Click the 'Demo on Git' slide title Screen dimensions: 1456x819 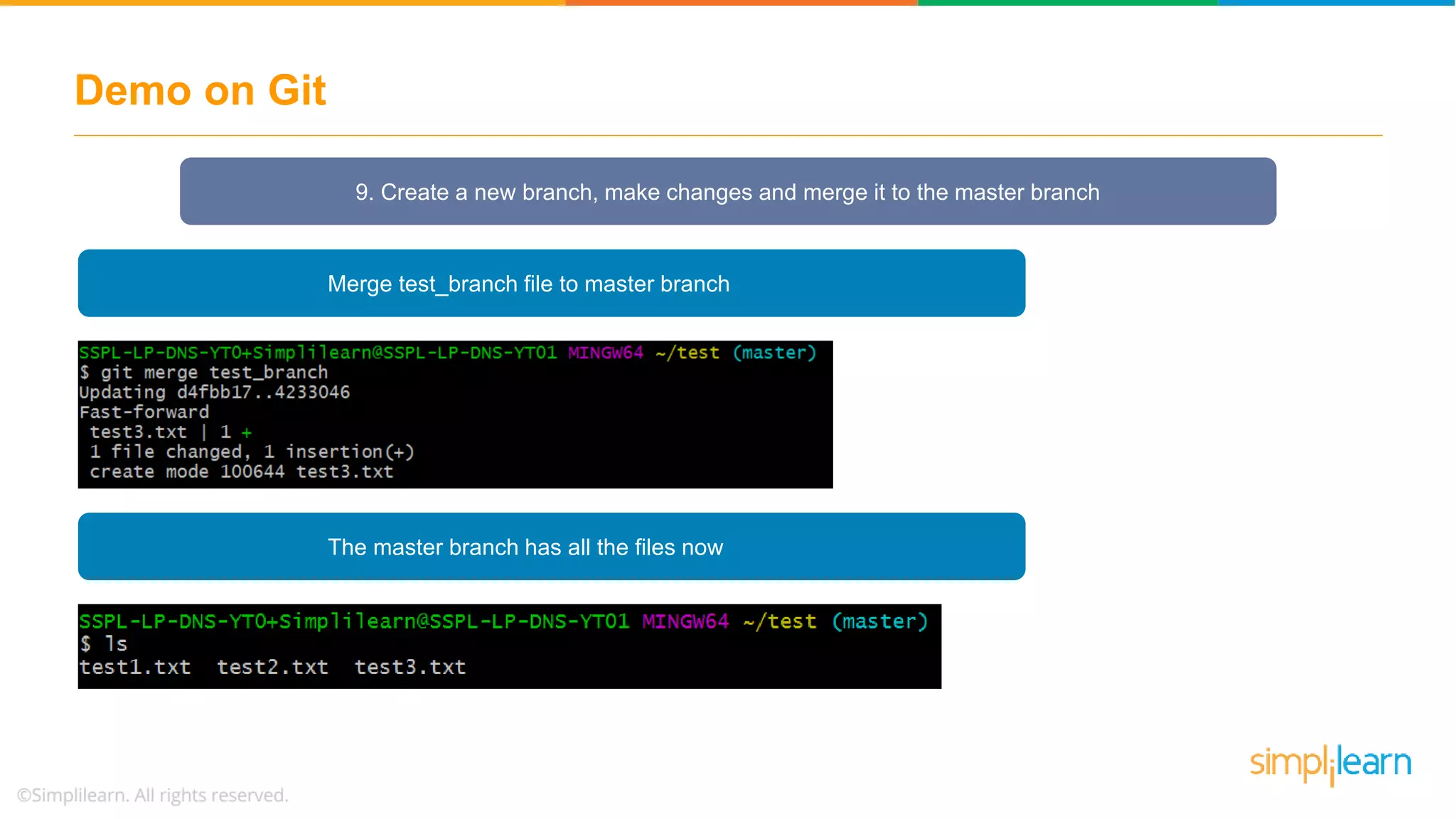tap(200, 90)
